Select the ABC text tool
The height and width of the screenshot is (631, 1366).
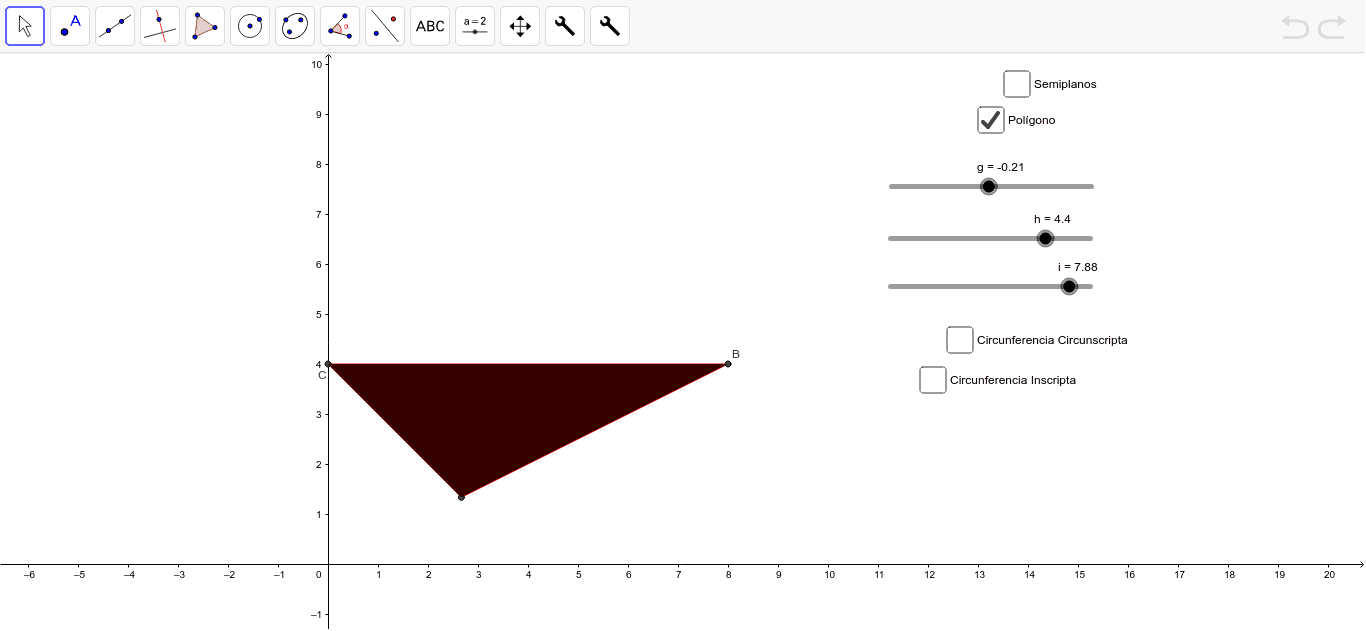[x=430, y=26]
